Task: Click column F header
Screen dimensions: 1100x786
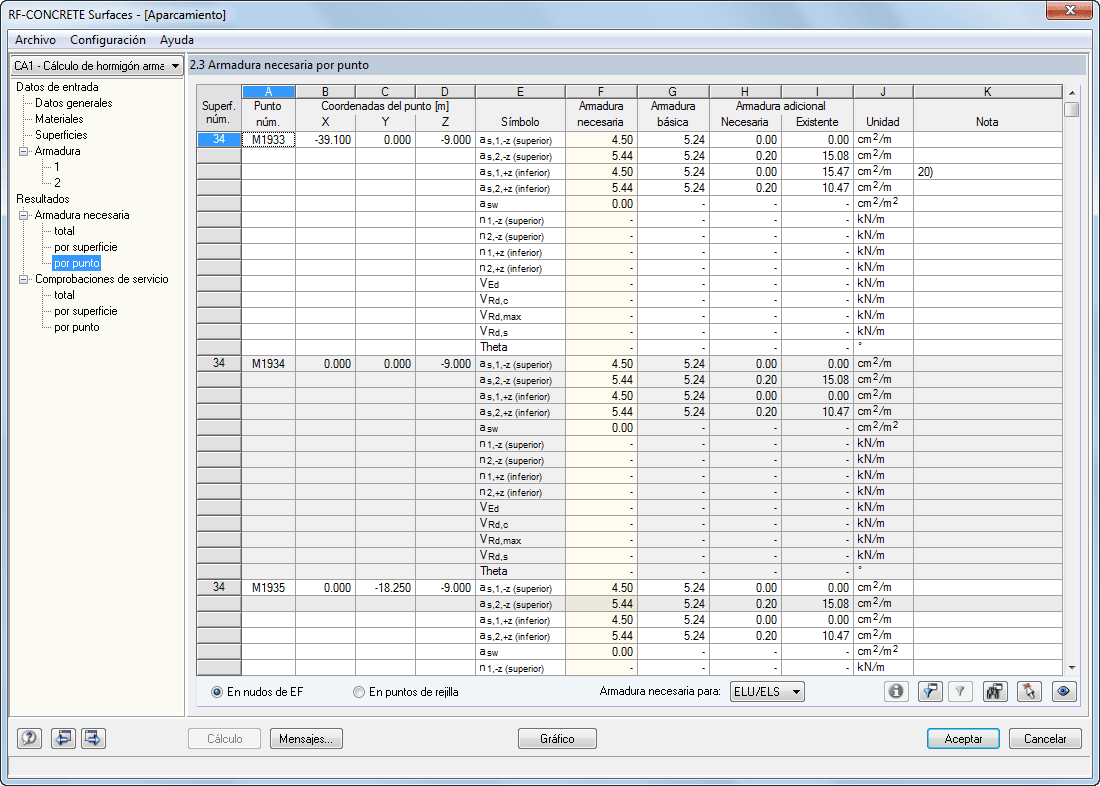Action: tap(601, 91)
